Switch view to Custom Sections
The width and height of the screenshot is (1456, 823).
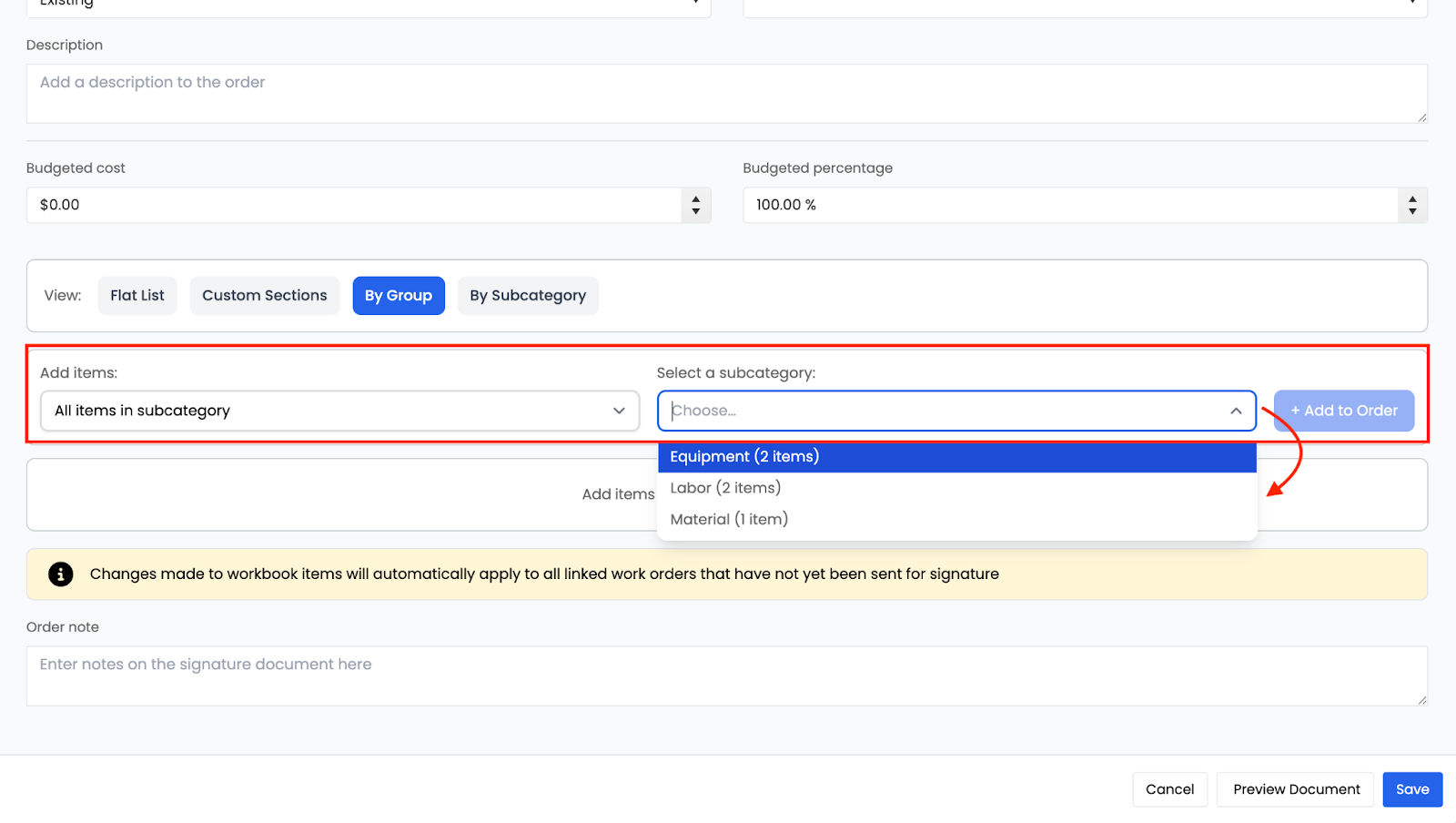(x=264, y=296)
